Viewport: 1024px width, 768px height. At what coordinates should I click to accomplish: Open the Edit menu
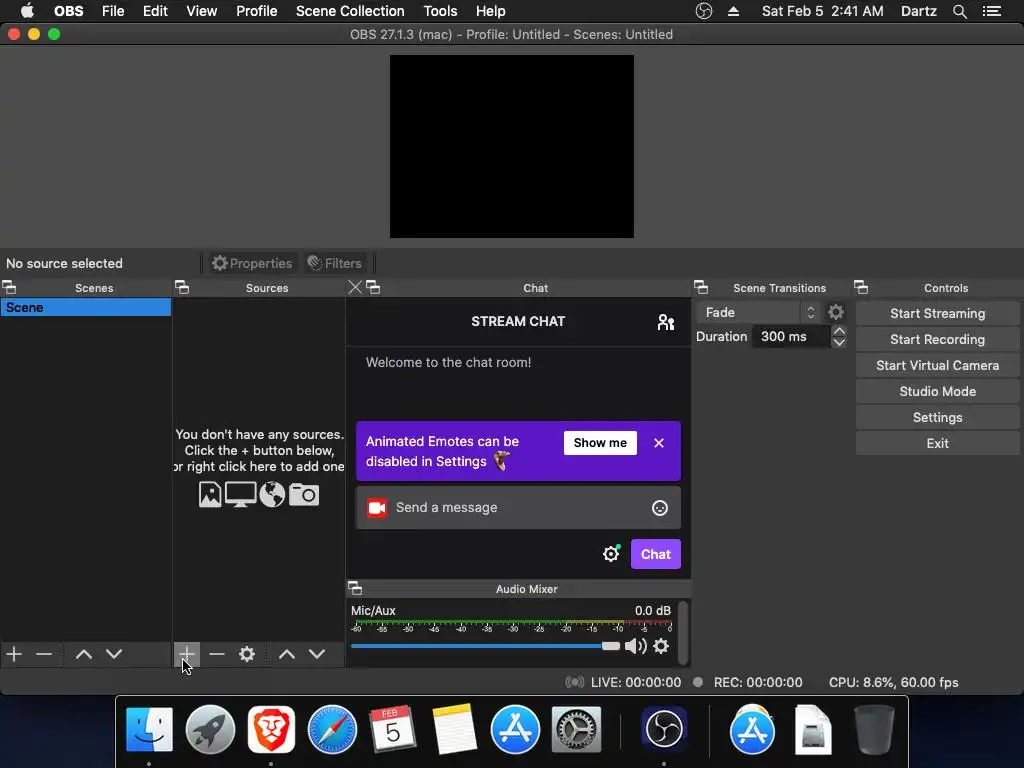[x=155, y=11]
